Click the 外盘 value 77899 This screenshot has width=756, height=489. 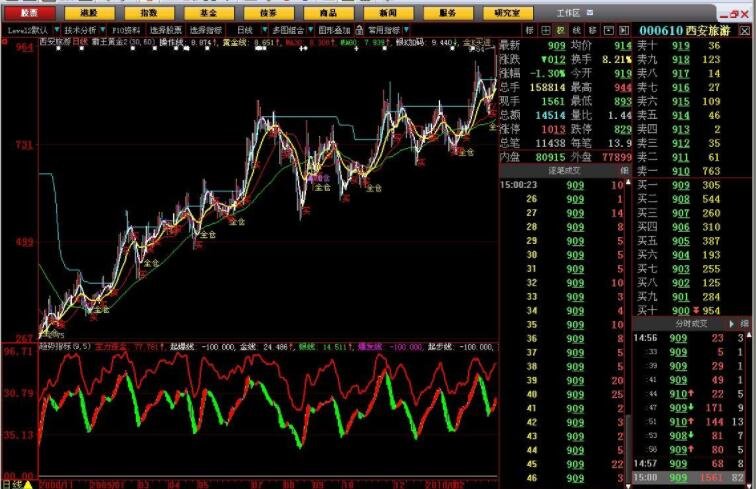tap(617, 157)
